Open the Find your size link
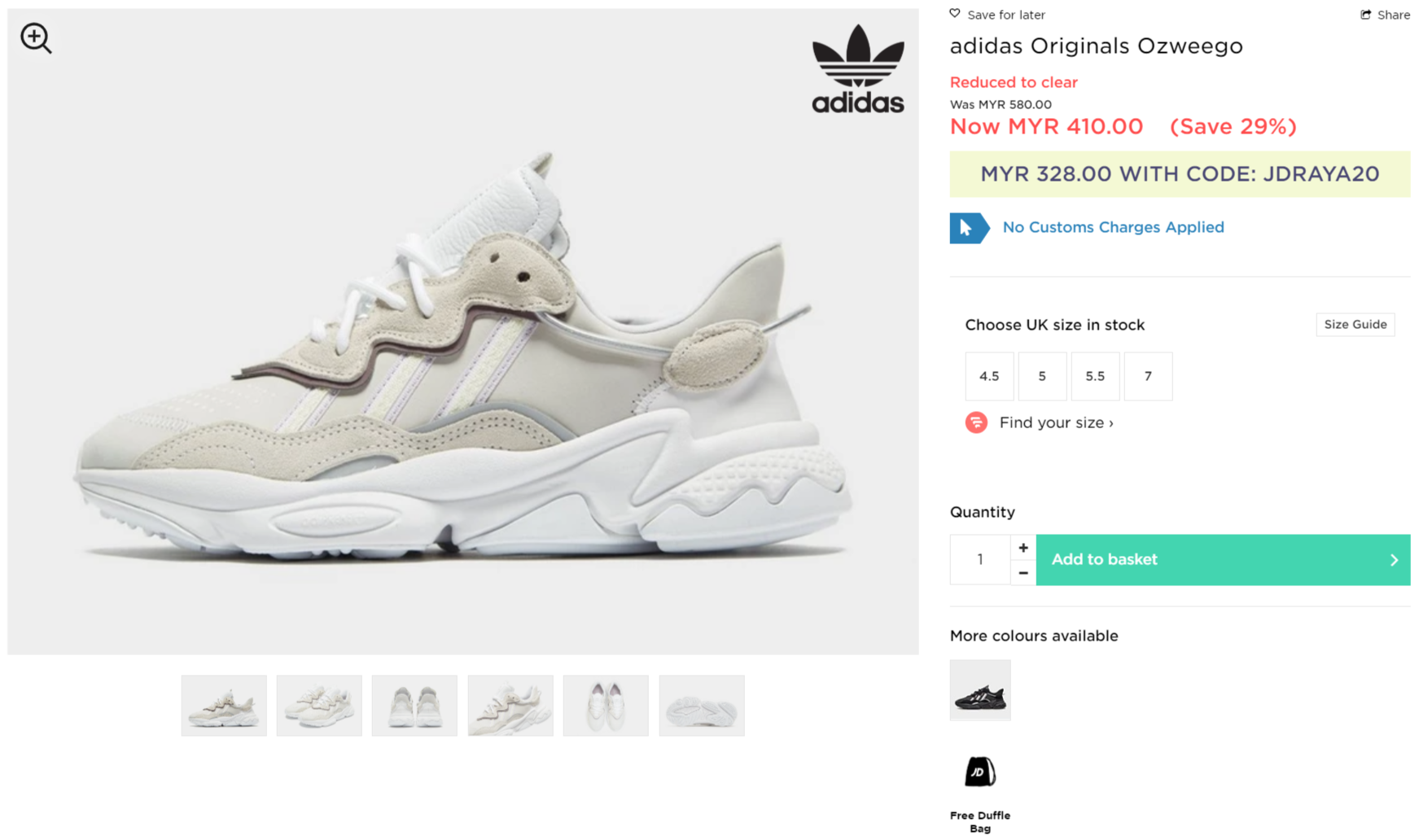This screenshot has height=840, width=1419. pos(1056,422)
